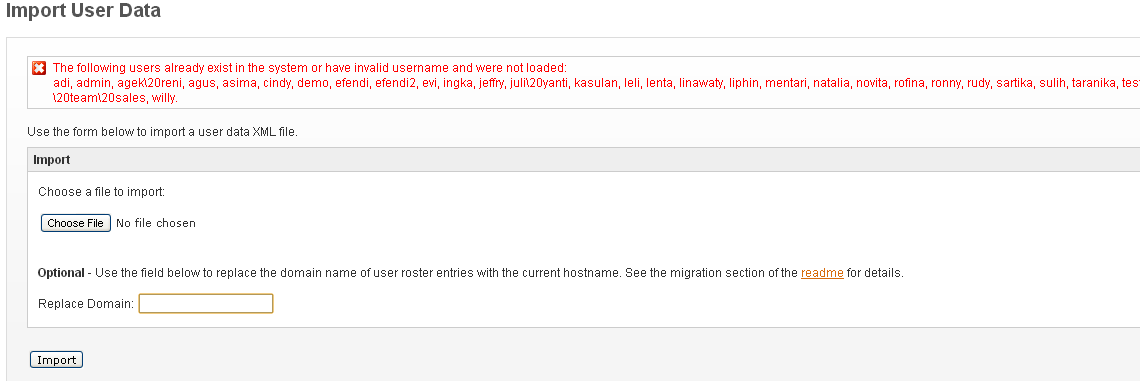Click the 'No file chosen' label

(x=156, y=223)
